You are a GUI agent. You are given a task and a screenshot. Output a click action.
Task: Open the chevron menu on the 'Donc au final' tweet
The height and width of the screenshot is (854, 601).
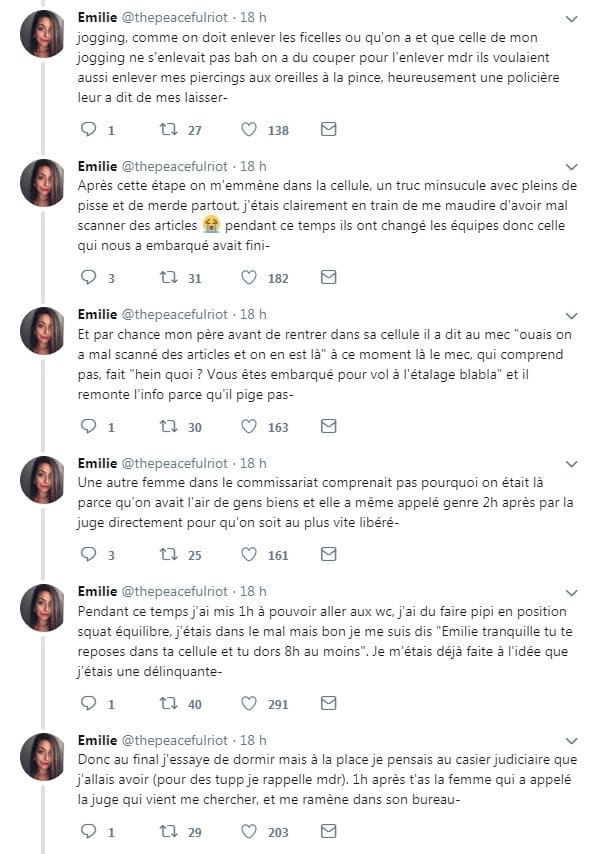[570, 740]
